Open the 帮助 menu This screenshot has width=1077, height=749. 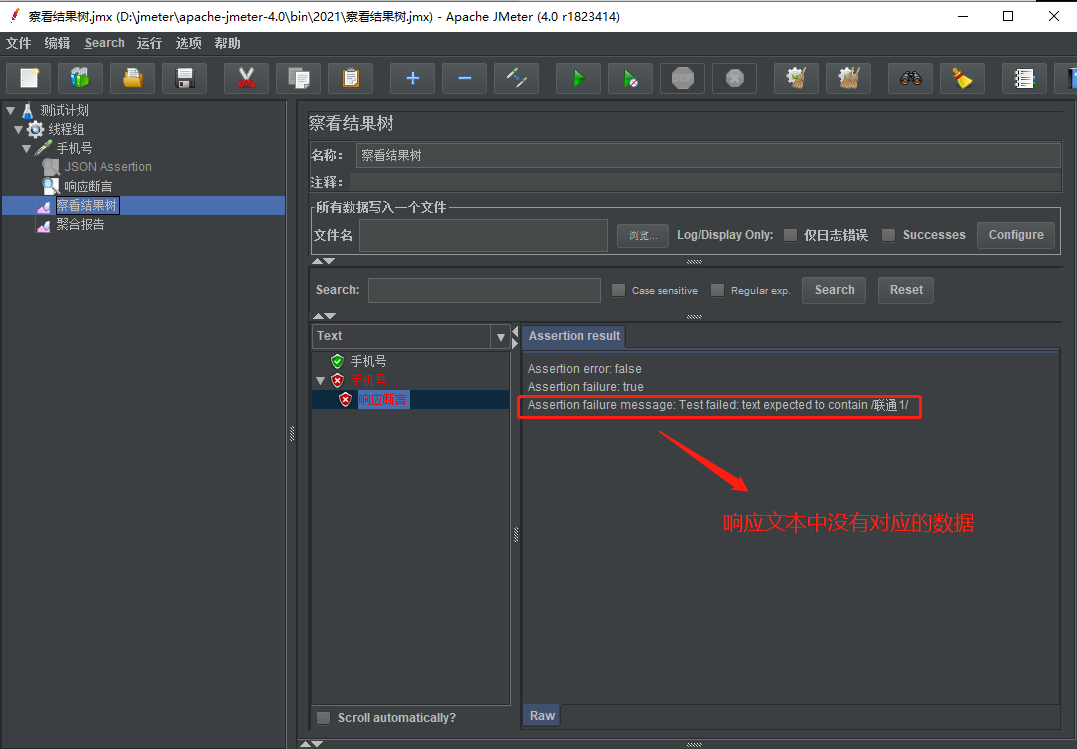coord(227,43)
